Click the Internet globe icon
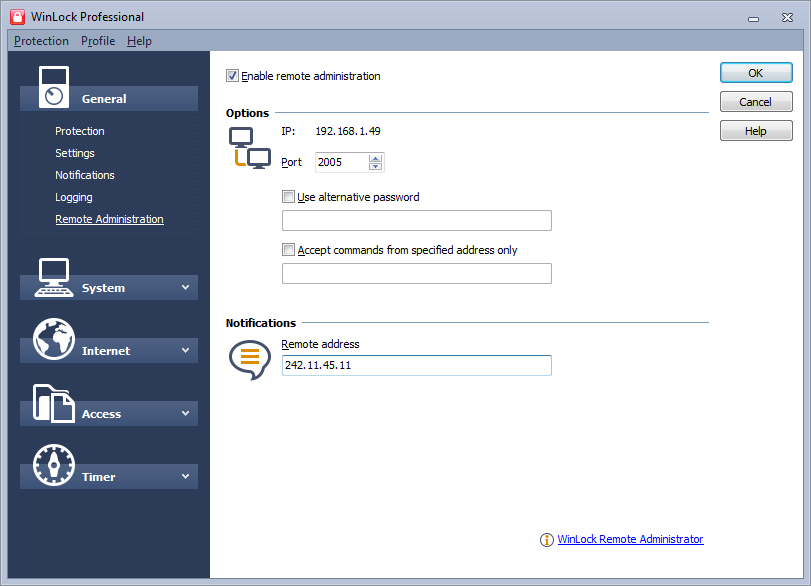This screenshot has height=586, width=811. point(54,339)
